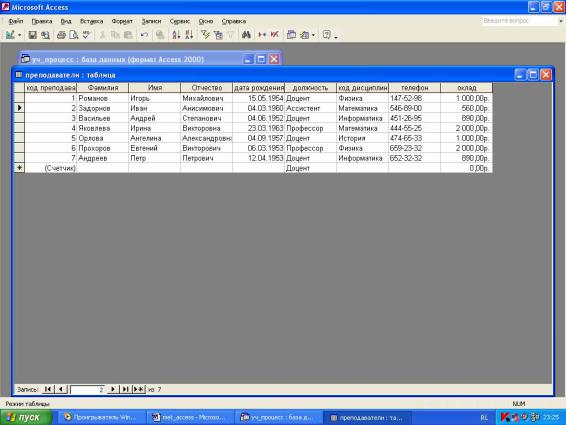Open the file Search toolbar icon
The image size is (566, 425).
(x=45, y=35)
